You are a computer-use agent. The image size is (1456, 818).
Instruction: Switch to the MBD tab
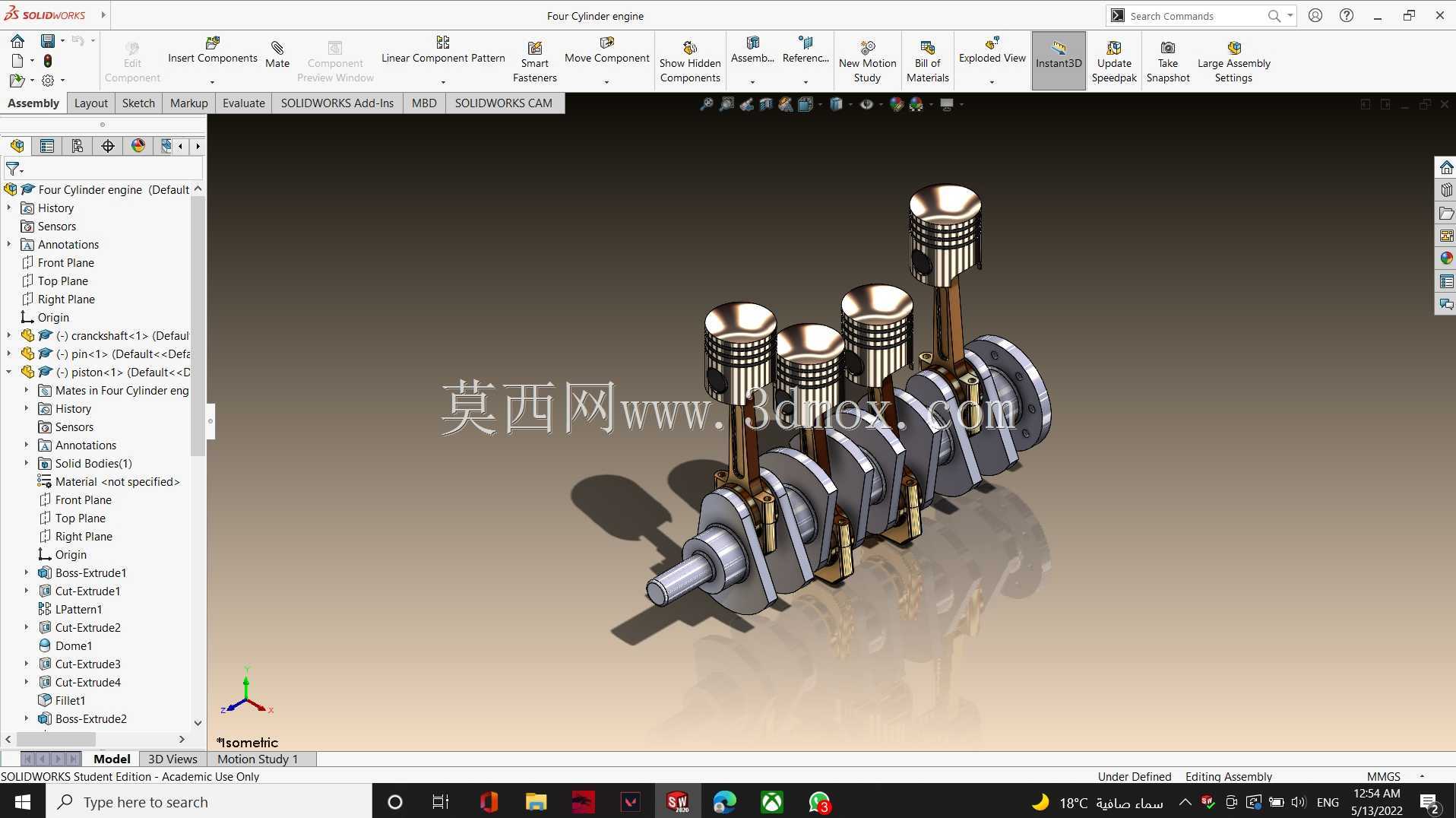(424, 103)
